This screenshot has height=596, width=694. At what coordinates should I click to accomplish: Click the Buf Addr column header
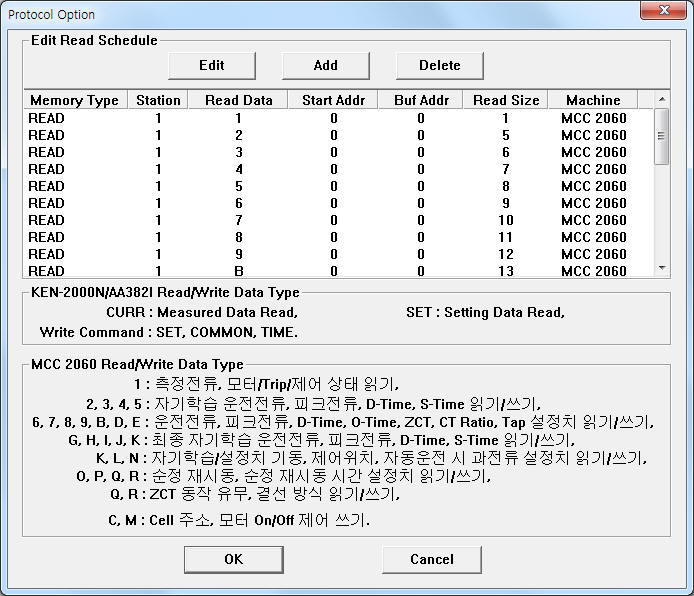click(x=421, y=100)
